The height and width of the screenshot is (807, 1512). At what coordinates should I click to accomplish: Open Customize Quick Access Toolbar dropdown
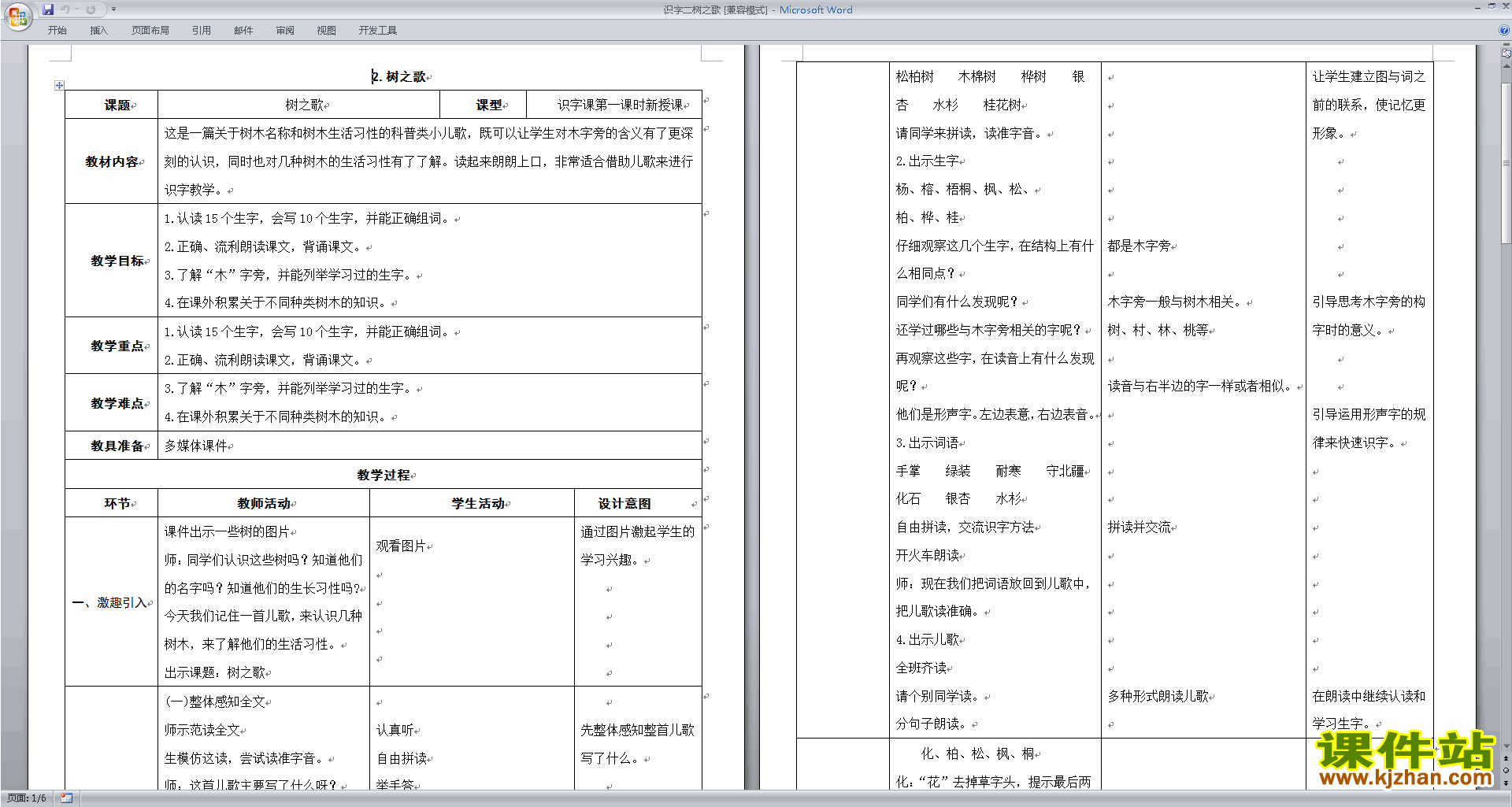[113, 9]
